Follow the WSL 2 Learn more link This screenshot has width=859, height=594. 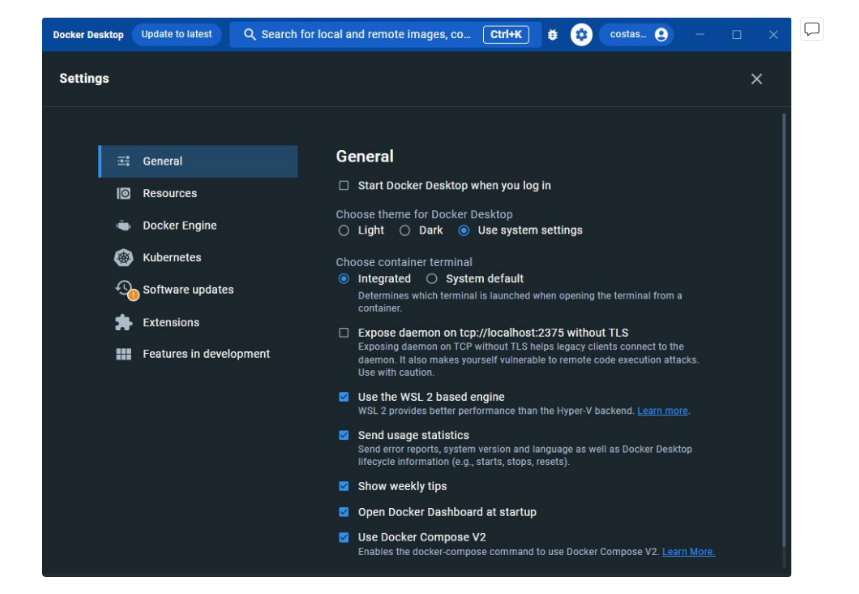[662, 411]
